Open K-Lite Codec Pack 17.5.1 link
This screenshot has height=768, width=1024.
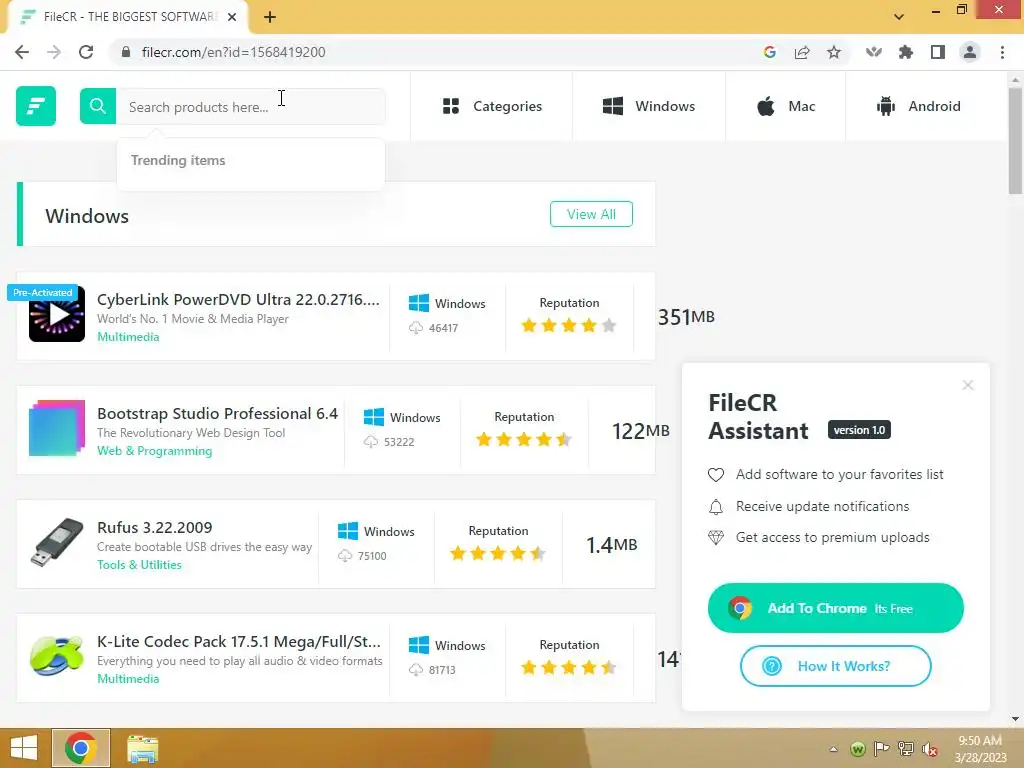[238, 641]
